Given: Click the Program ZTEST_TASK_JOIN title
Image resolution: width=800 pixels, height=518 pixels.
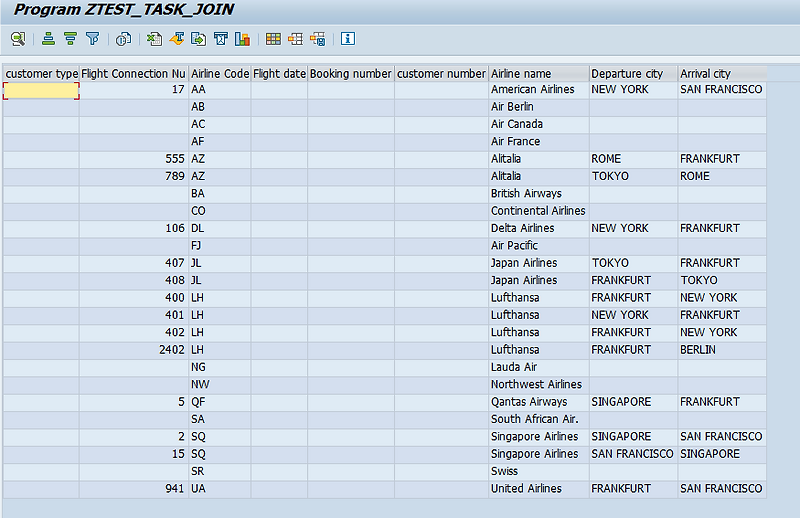Looking at the screenshot, I should (123, 10).
